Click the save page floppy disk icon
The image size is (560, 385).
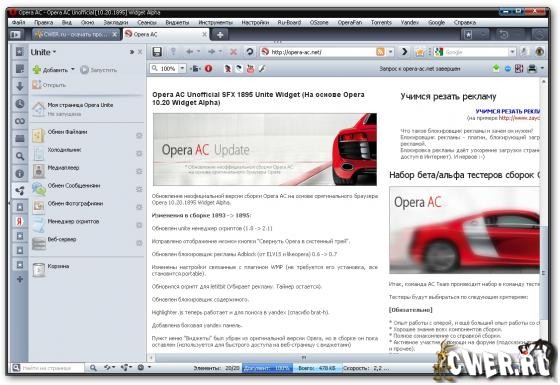[x=157, y=52]
